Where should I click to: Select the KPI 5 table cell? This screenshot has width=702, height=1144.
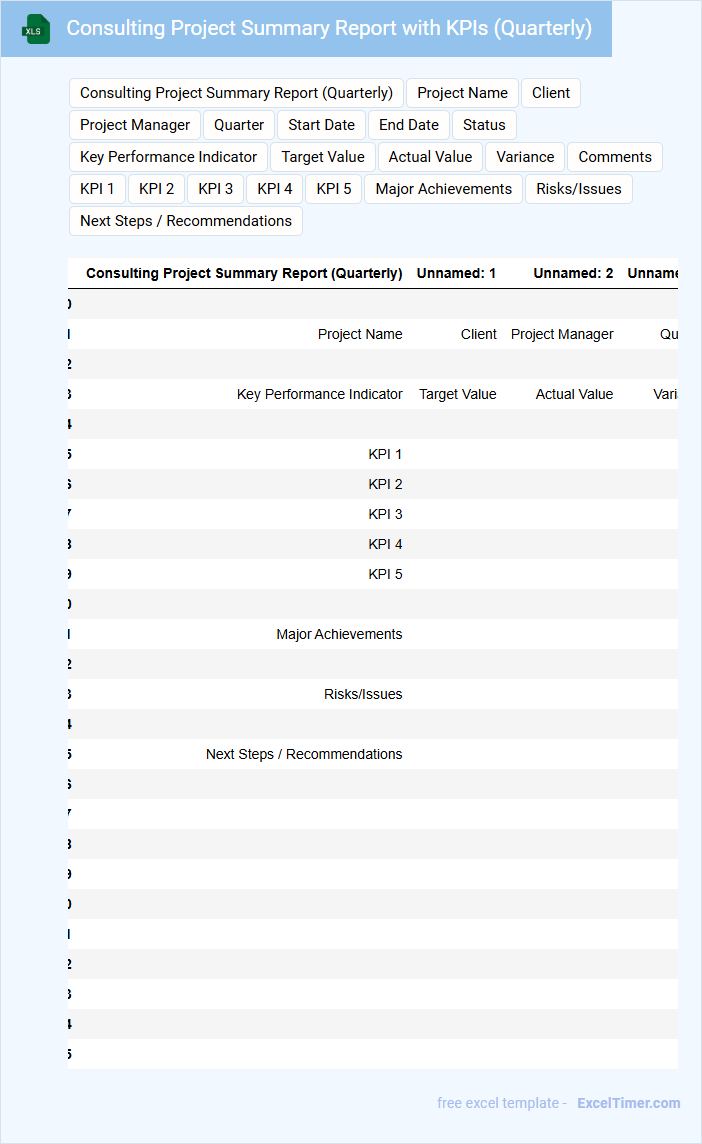(385, 574)
